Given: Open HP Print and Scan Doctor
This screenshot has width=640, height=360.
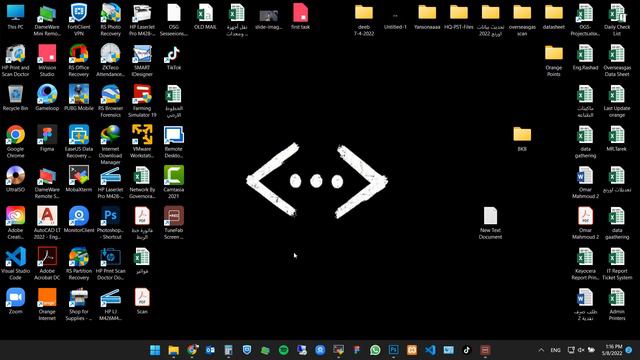Looking at the screenshot, I should 16,60.
